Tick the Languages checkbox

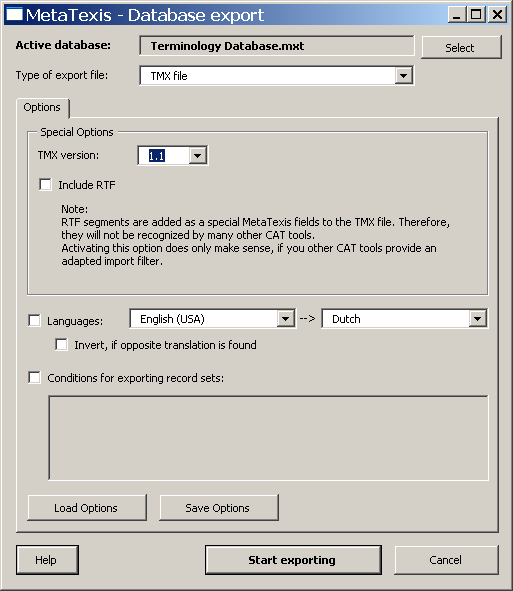(34, 321)
